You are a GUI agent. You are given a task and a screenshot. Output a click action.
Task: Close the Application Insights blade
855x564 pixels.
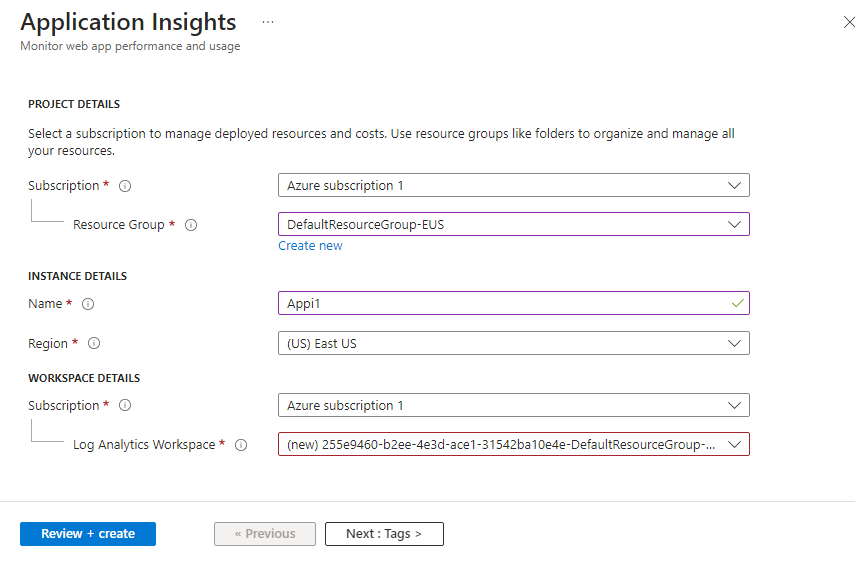pos(851,21)
